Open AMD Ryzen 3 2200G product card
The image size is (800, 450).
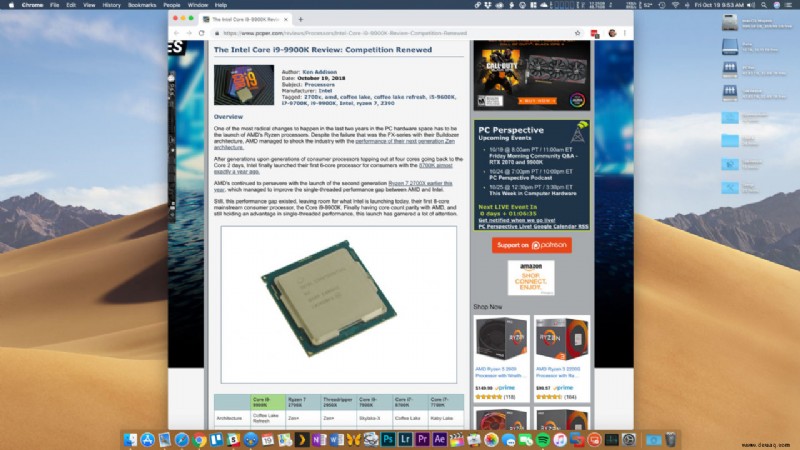tap(562, 359)
